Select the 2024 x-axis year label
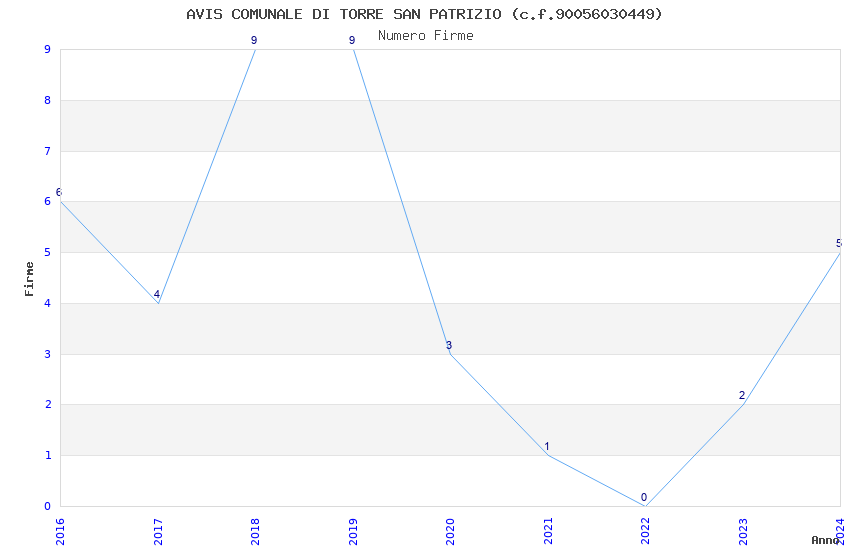The width and height of the screenshot is (850, 550). click(x=840, y=532)
